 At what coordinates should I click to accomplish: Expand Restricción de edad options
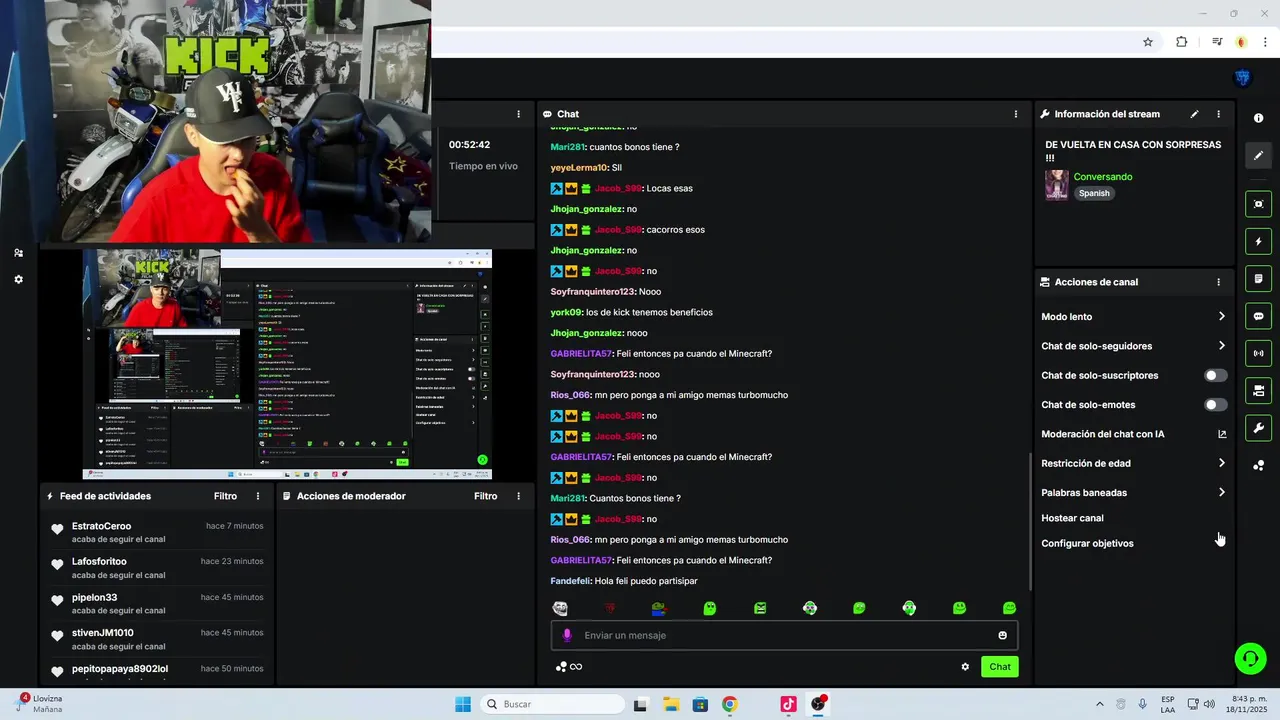coord(1221,463)
